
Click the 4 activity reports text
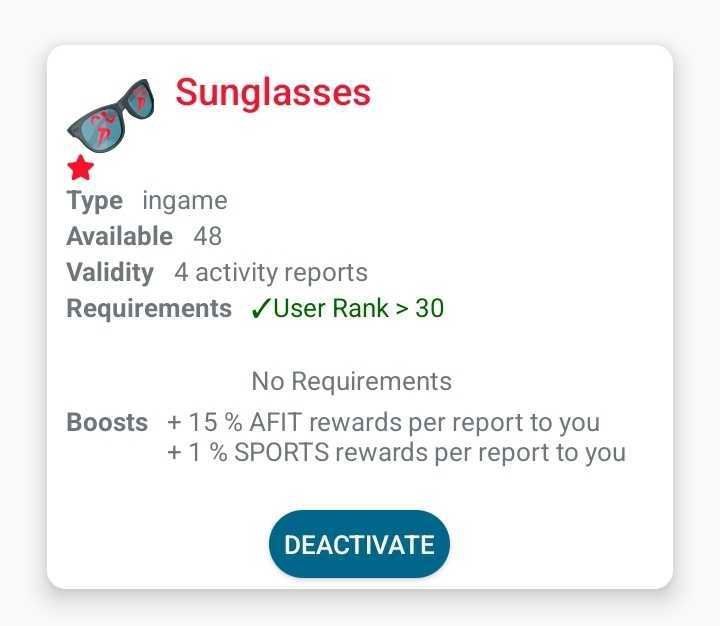271,272
